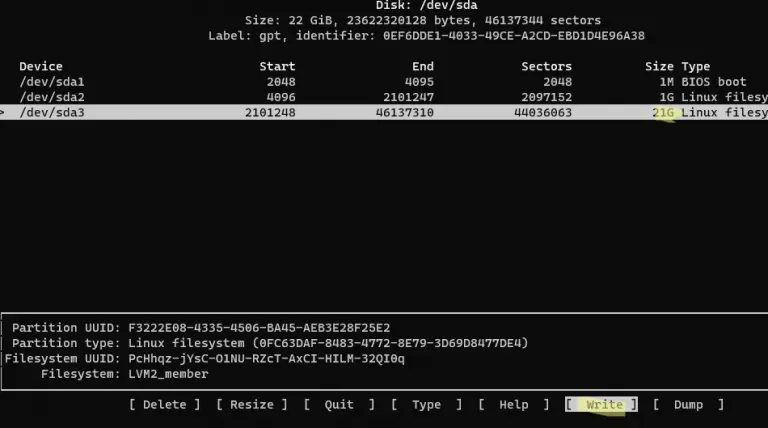
Task: Click the BIOS boot type entry
Action: pyautogui.click(x=714, y=82)
